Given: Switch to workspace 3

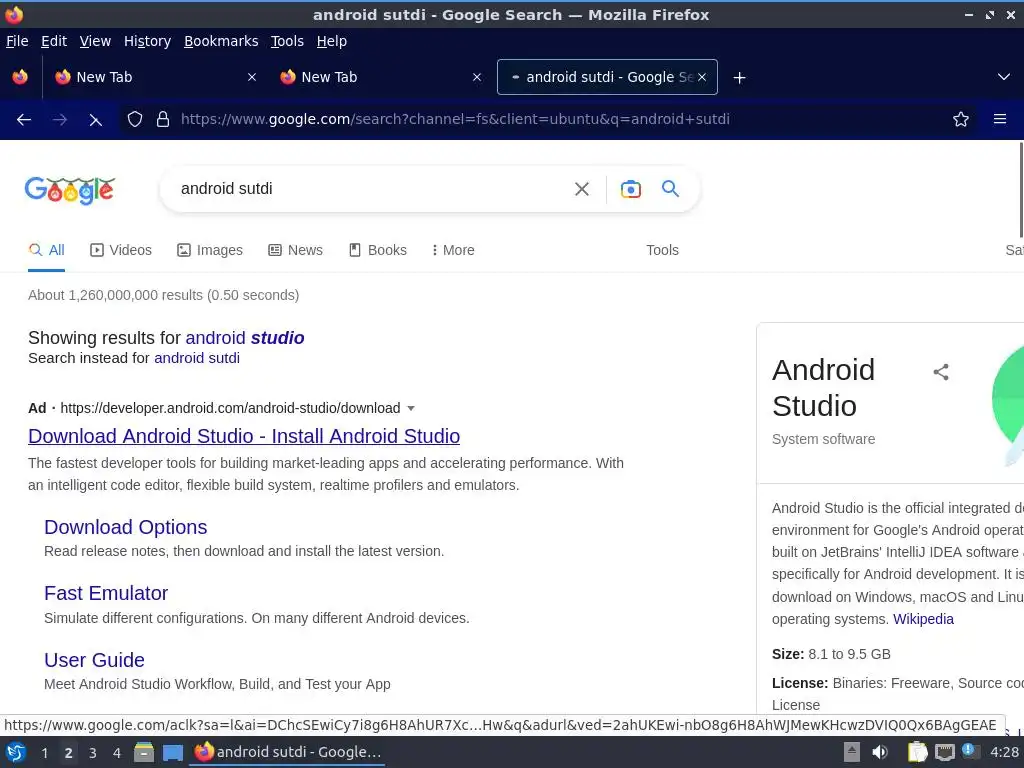Looking at the screenshot, I should tap(93, 753).
